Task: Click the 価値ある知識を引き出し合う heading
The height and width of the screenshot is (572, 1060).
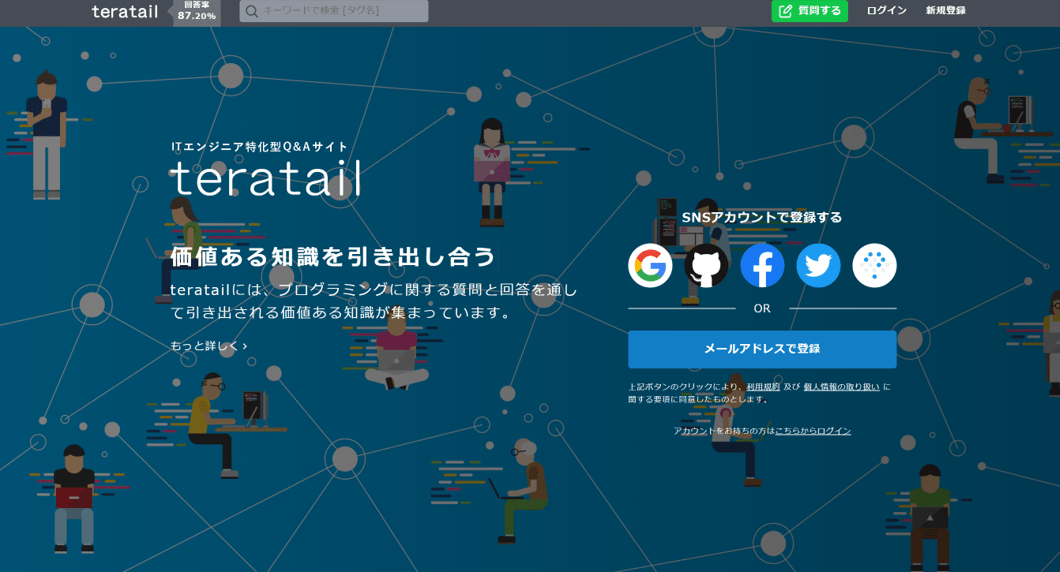Action: tap(333, 257)
